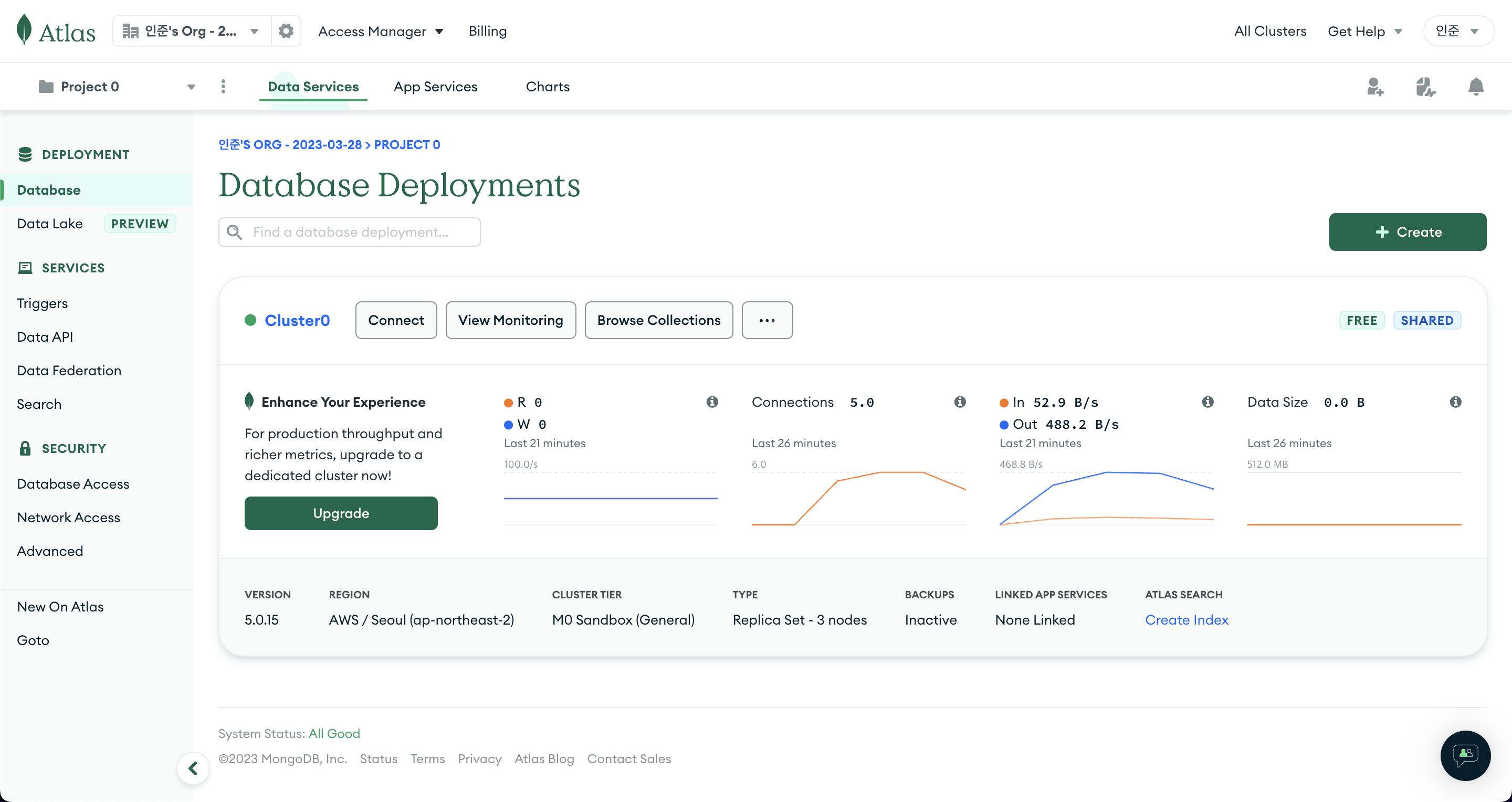Viewport: 1512px width, 802px height.
Task: Open the support chat bubble
Action: tap(1465, 755)
